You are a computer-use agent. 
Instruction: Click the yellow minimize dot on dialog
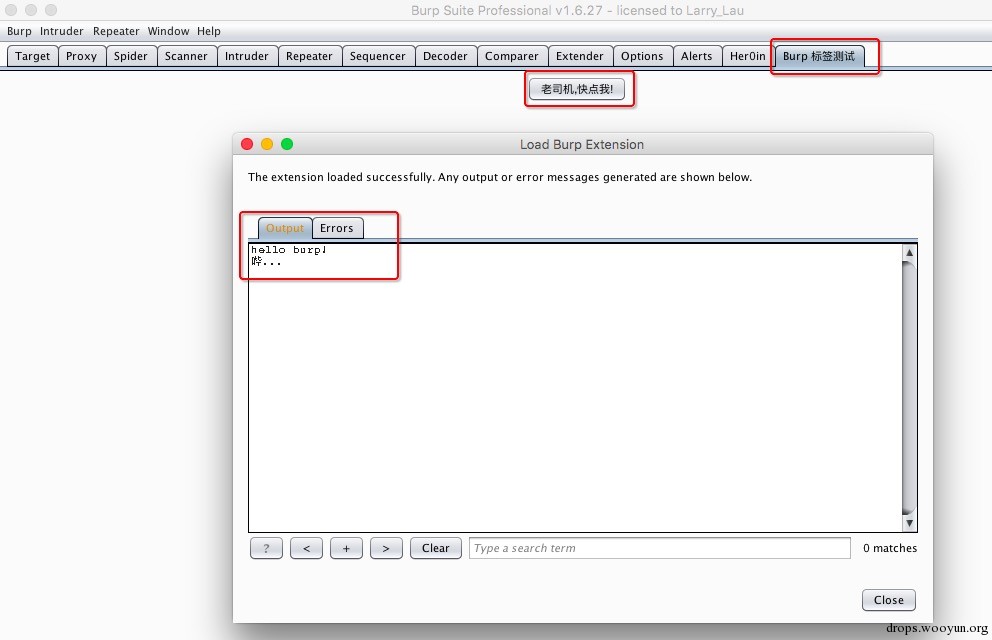tap(267, 144)
